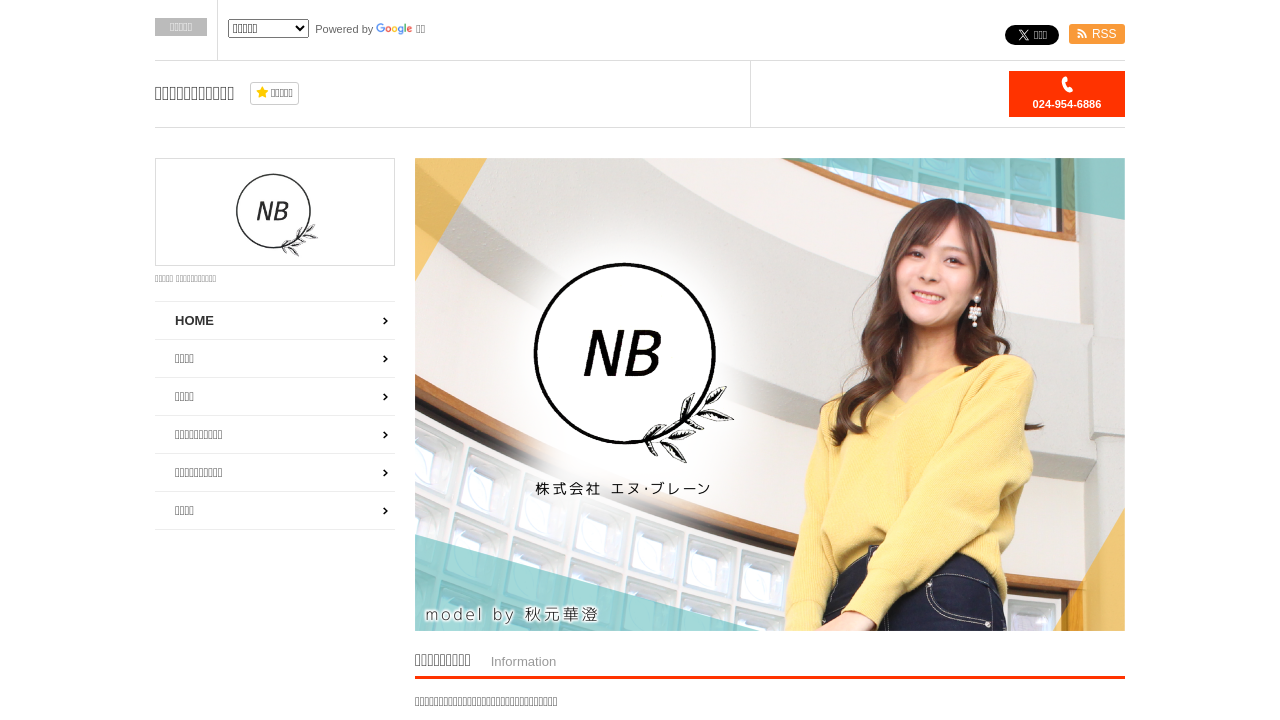Image resolution: width=1280 pixels, height=720 pixels.
Task: Select HOME in the sidebar menu
Action: pos(195,321)
